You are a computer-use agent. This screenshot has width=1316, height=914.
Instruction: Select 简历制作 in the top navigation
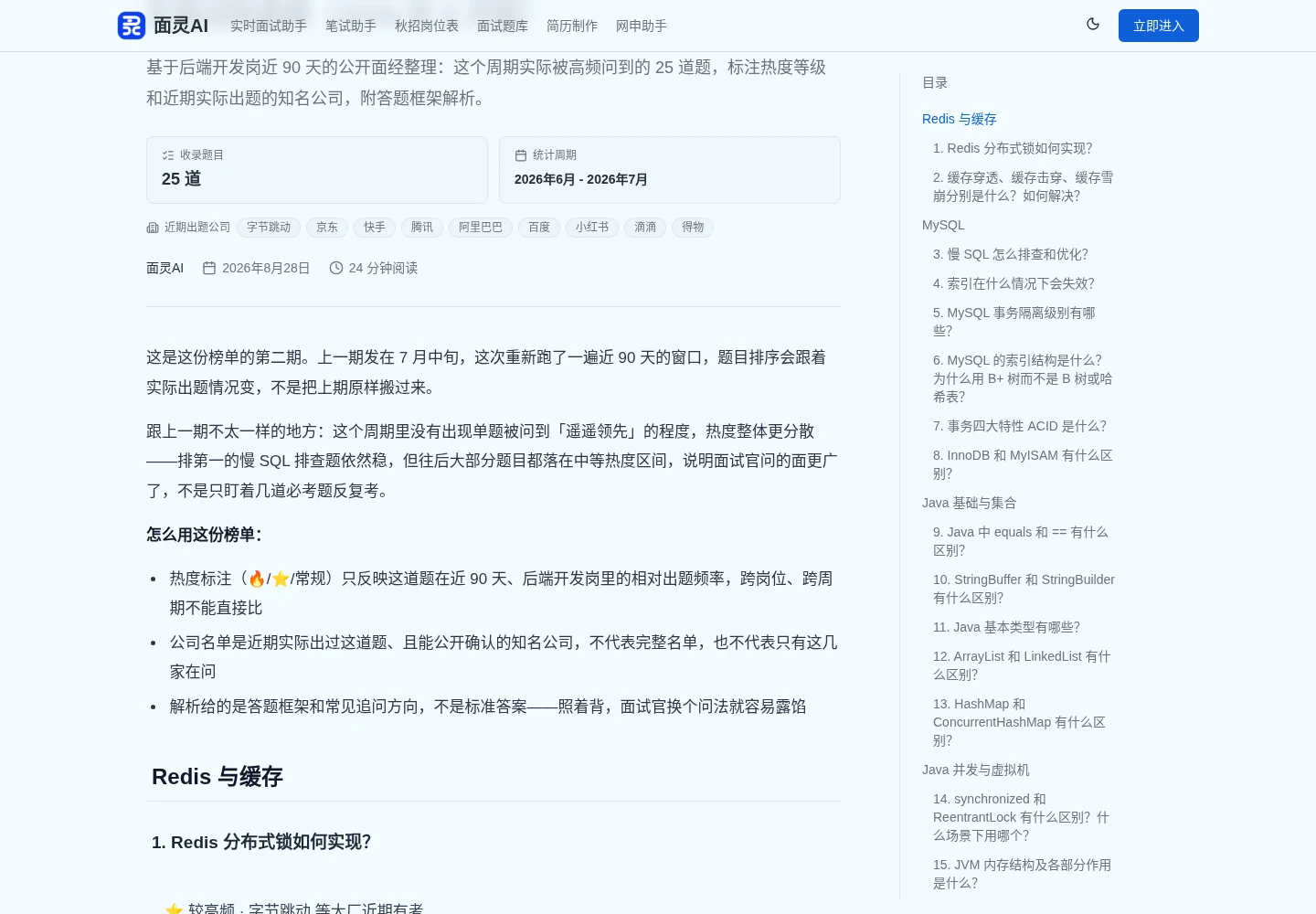572,26
